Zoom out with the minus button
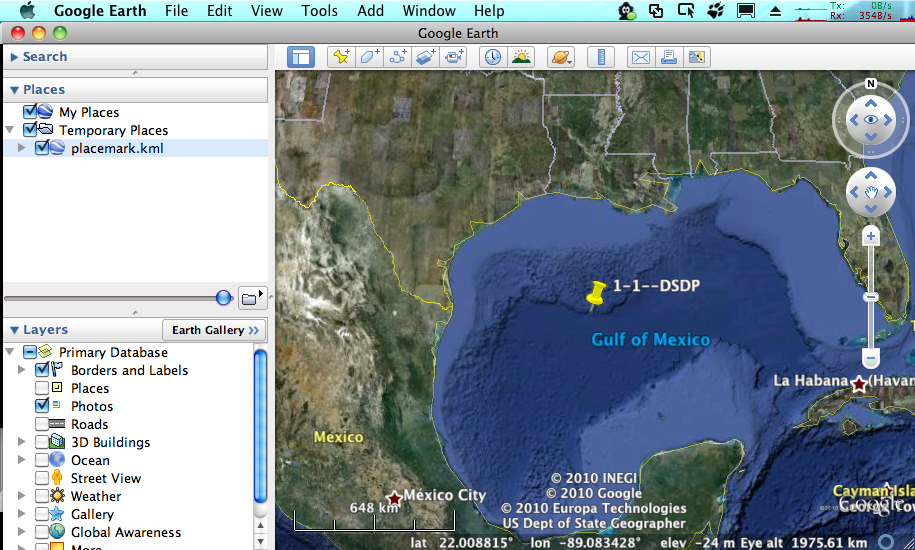The image size is (915, 550). click(871, 358)
